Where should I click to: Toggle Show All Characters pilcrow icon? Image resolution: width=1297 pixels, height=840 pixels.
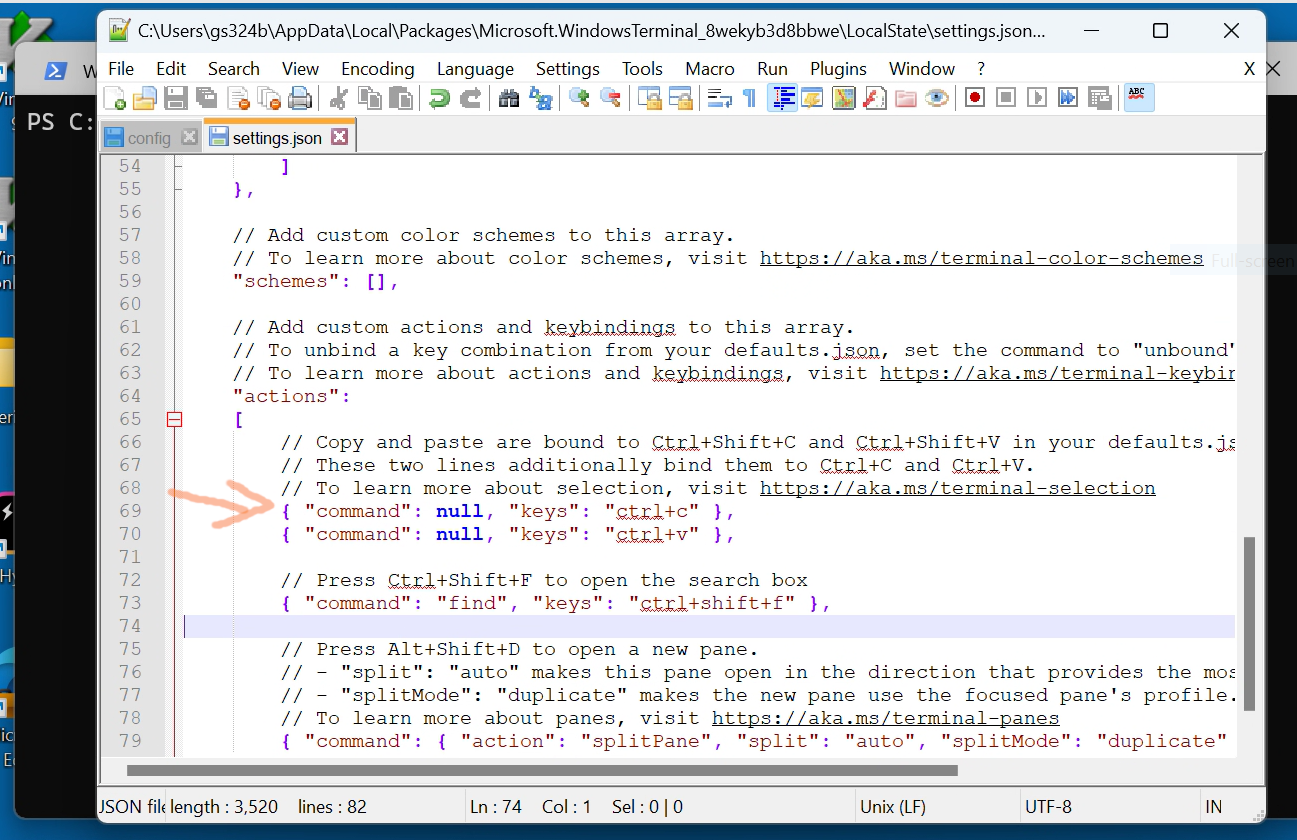749,98
